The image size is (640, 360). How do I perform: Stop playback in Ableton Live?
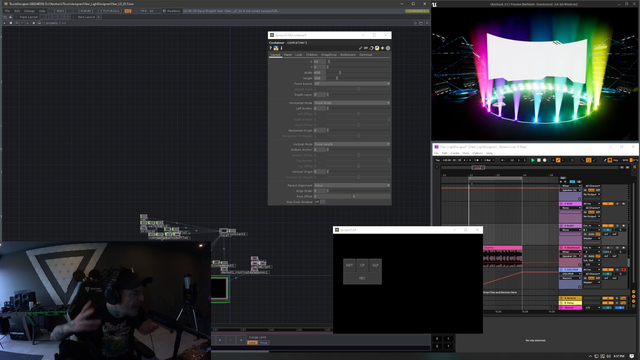click(538, 160)
